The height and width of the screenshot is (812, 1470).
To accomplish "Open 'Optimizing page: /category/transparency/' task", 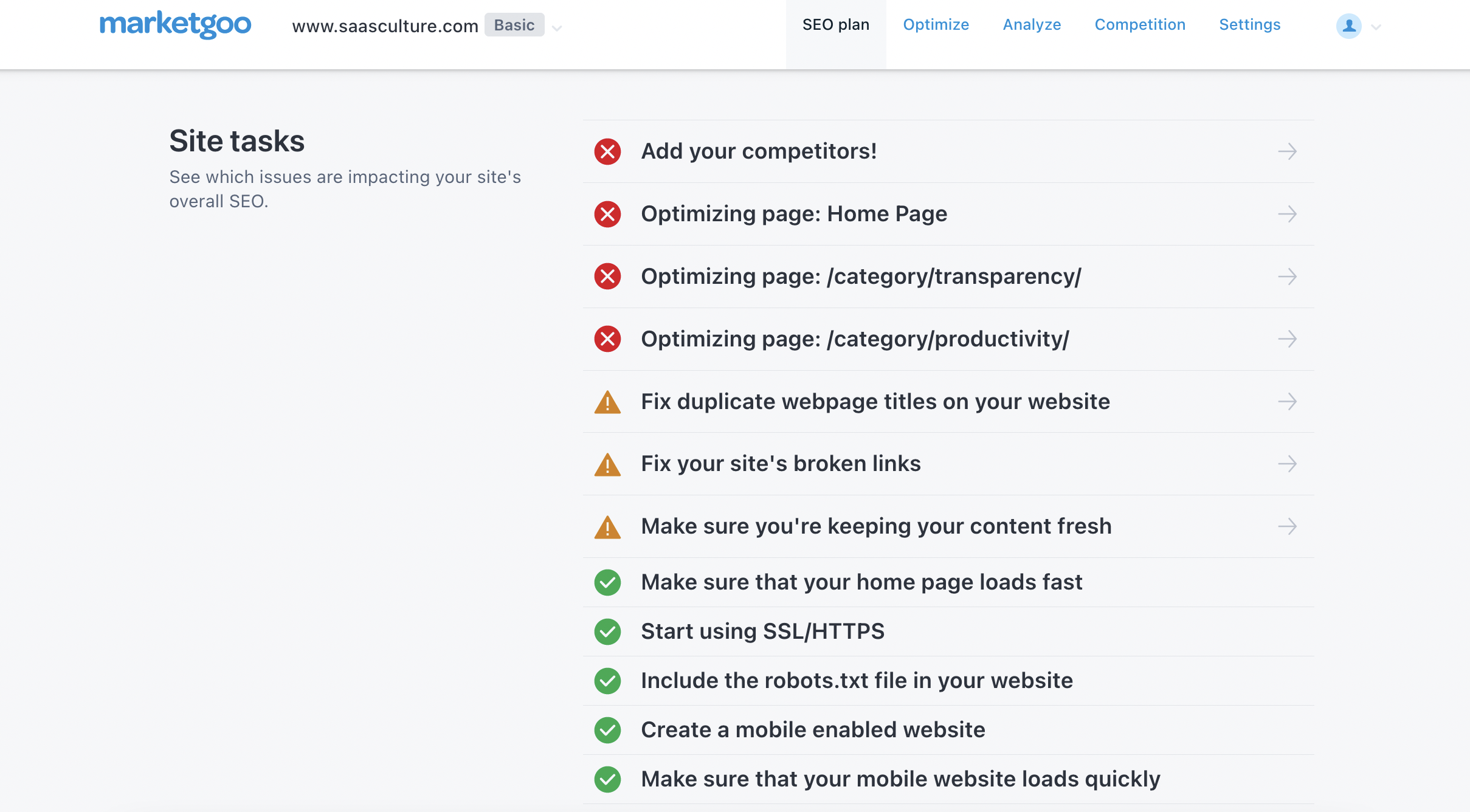I will [948, 277].
